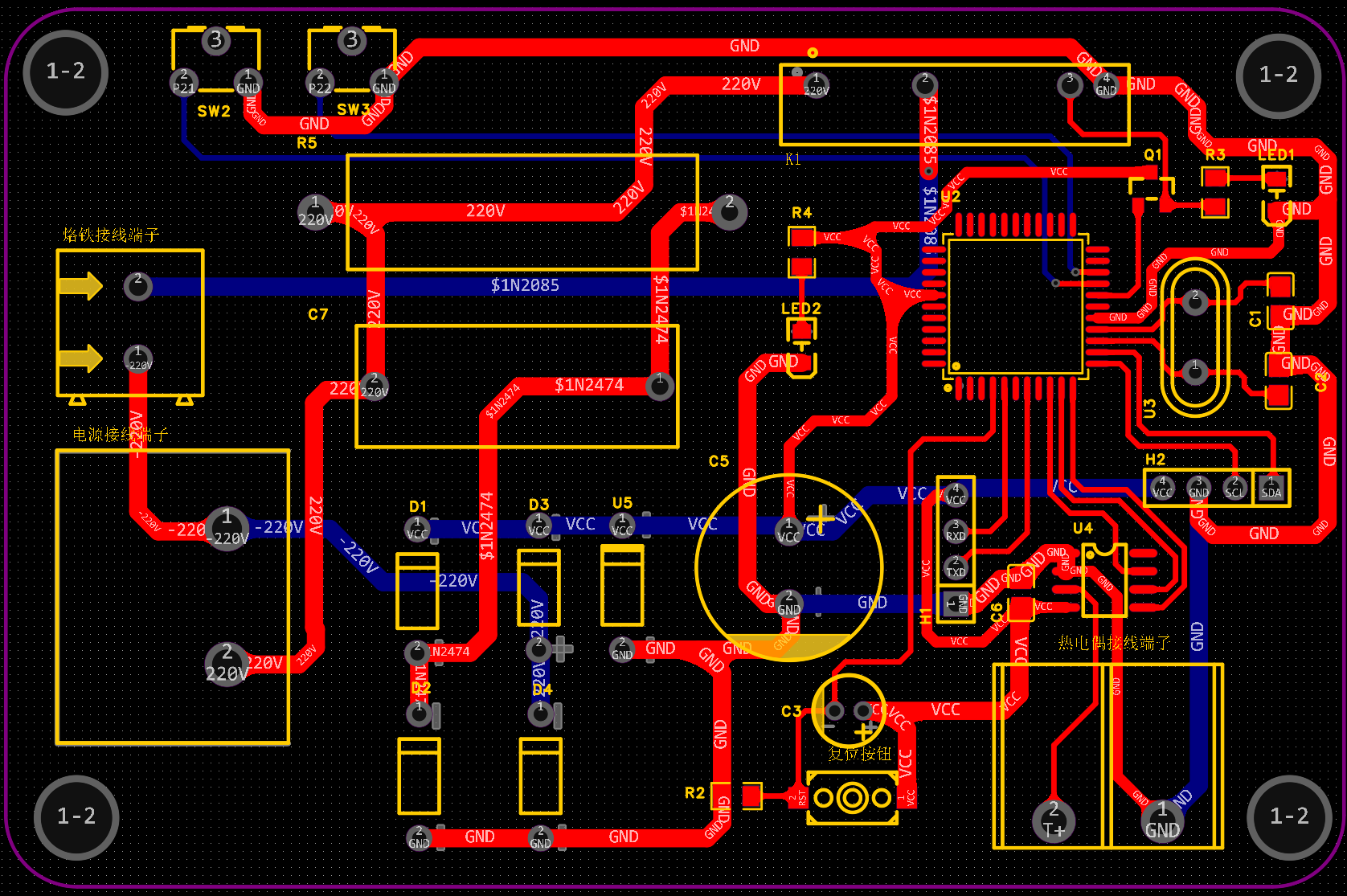The image size is (1347, 896).
Task: Click the C6 capacitor designator
Action: point(997,612)
